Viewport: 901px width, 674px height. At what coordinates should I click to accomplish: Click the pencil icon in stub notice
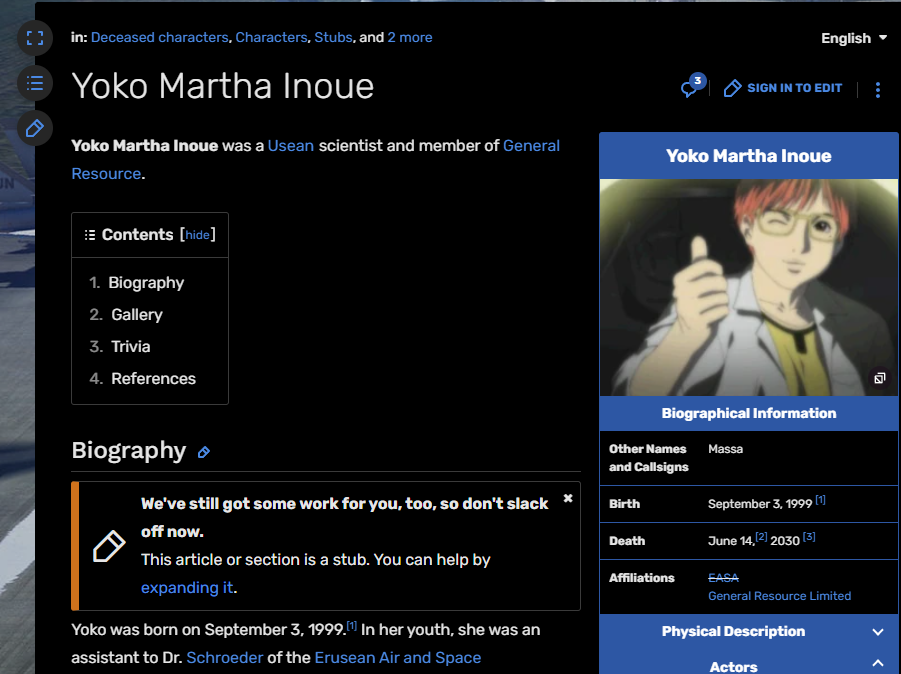click(109, 546)
